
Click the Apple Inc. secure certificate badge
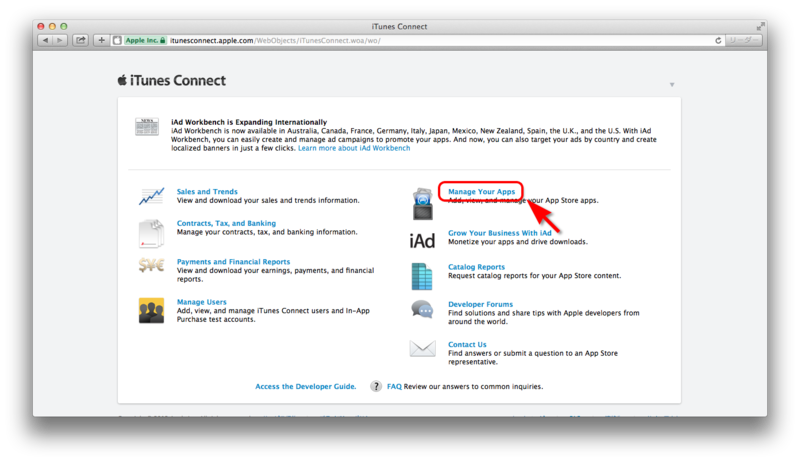(x=145, y=40)
